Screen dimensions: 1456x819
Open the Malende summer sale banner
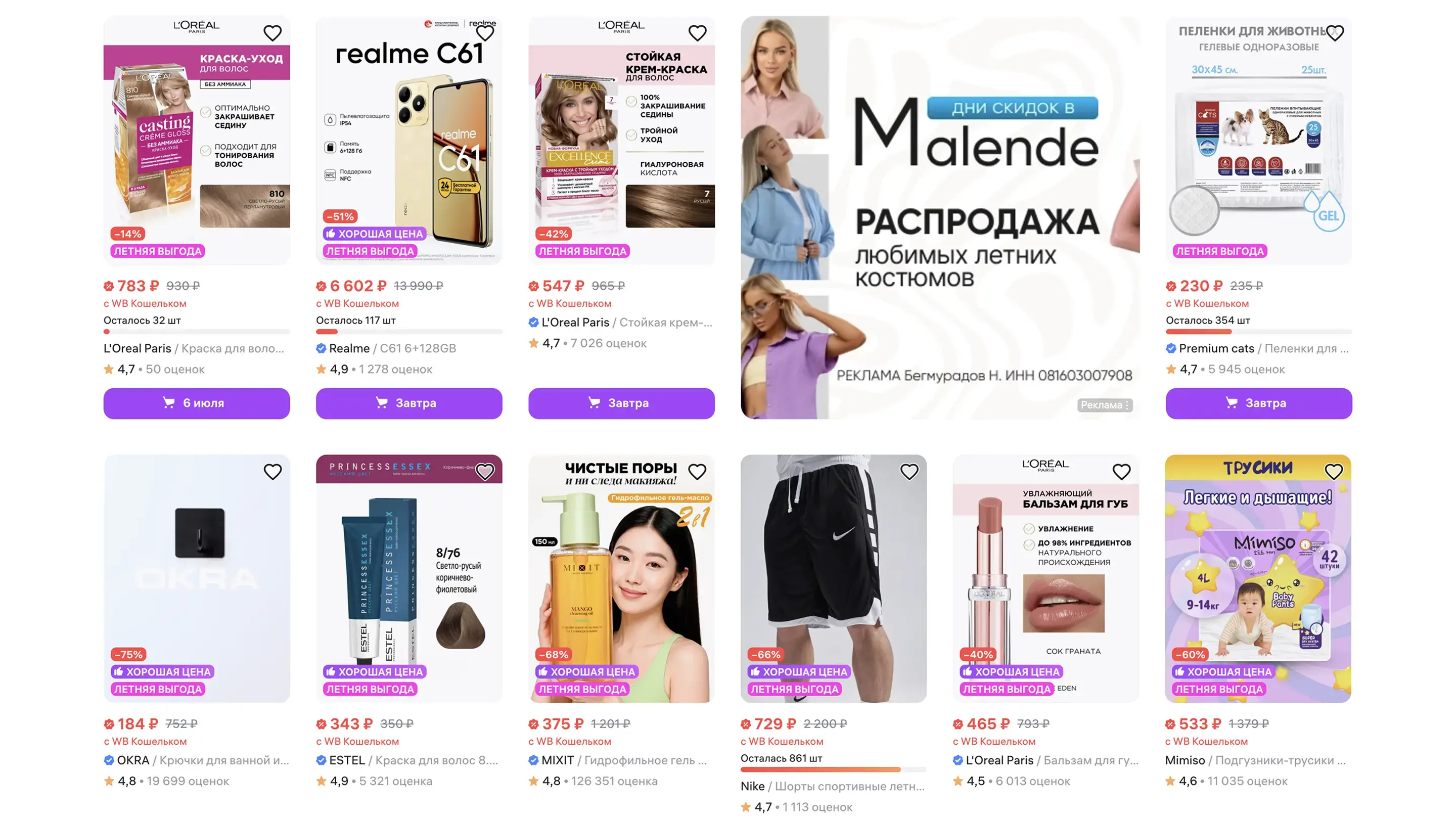click(940, 217)
